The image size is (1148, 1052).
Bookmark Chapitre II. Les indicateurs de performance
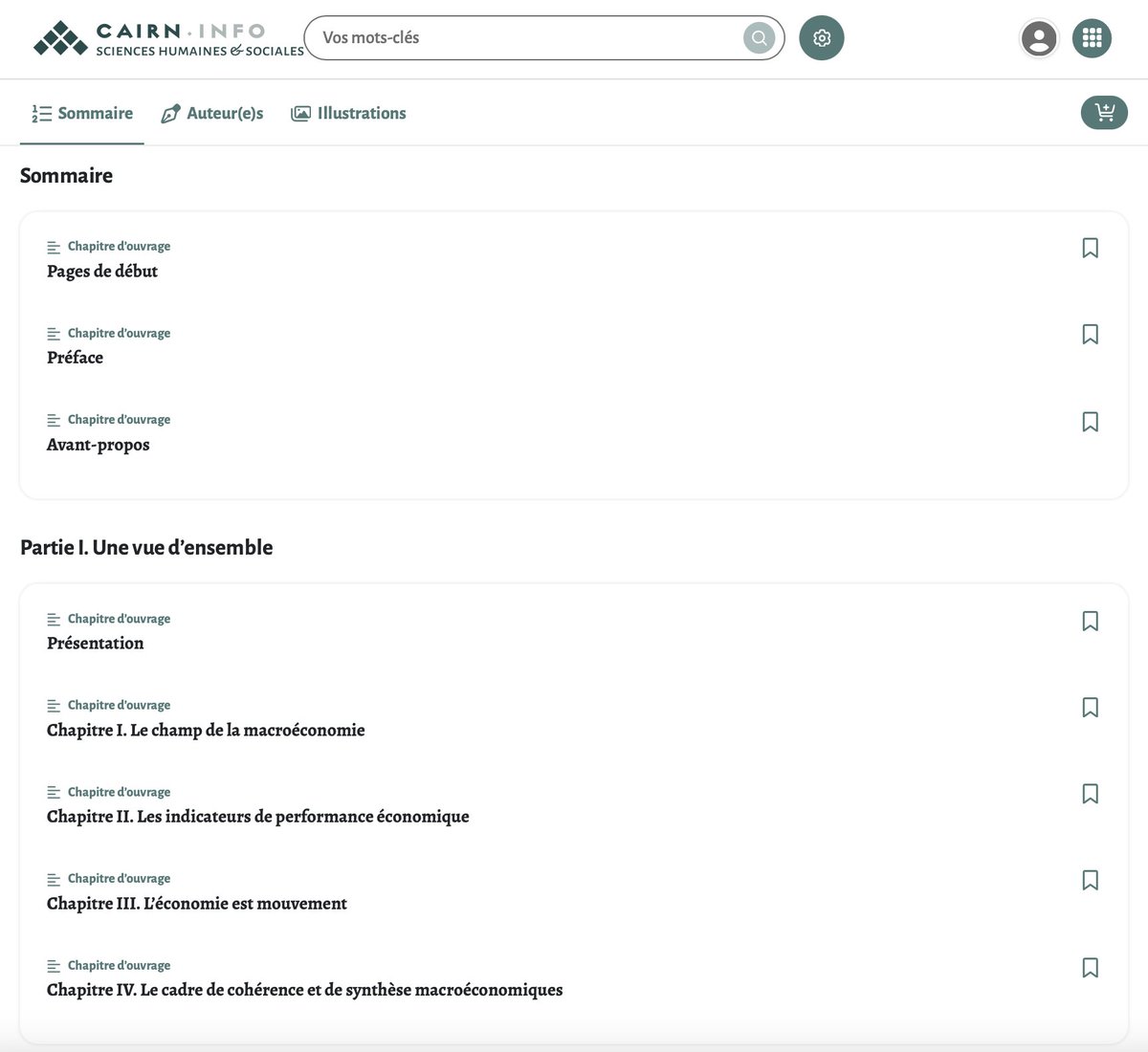pos(1090,794)
